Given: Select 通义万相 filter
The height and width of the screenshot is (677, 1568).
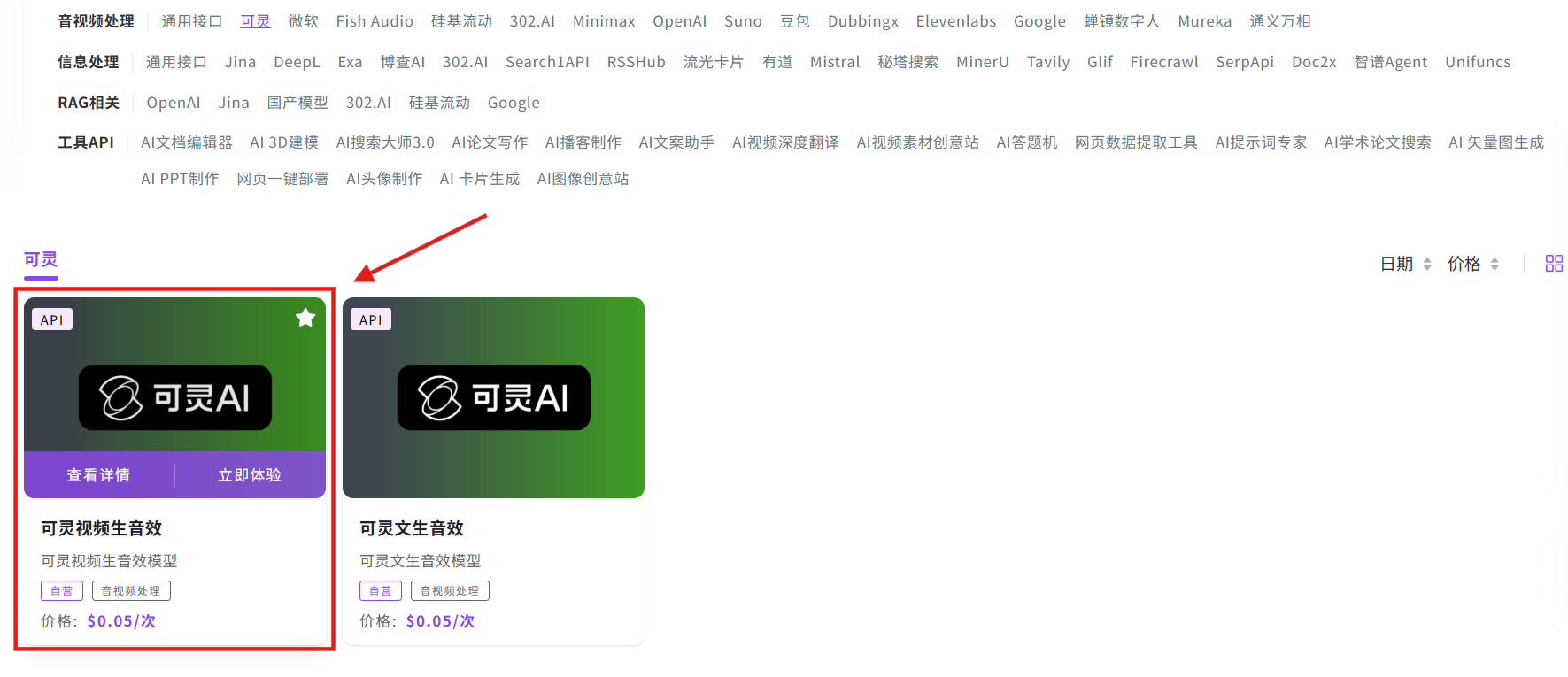Looking at the screenshot, I should (x=1280, y=21).
